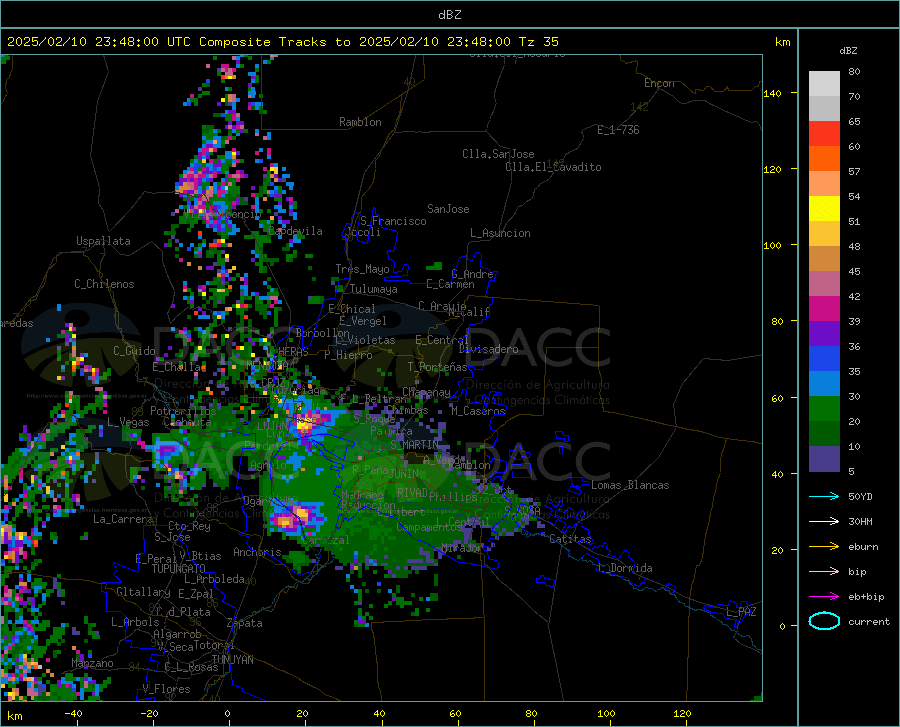Pick the red swatch in dBZ legend

tap(824, 133)
